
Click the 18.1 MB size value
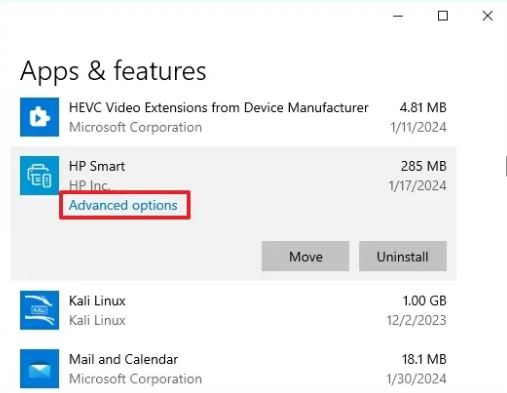click(x=424, y=359)
